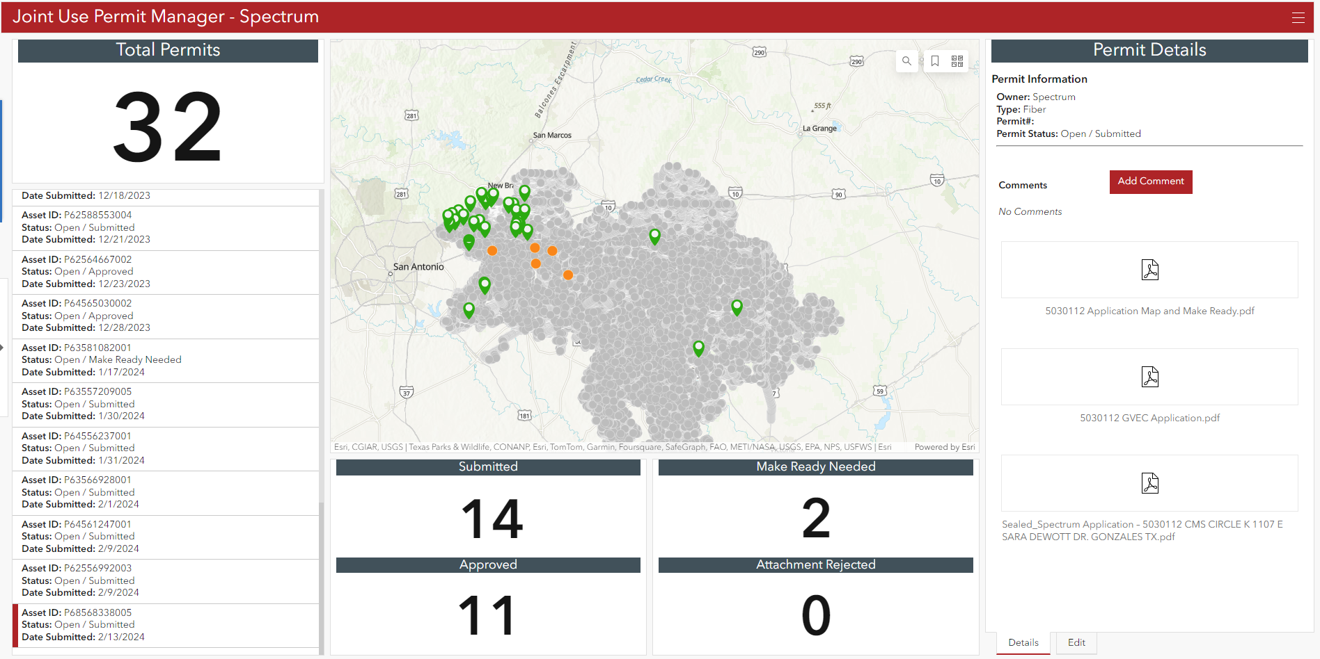1320x659 pixels.
Task: Switch to the Edit tab
Action: [1076, 643]
